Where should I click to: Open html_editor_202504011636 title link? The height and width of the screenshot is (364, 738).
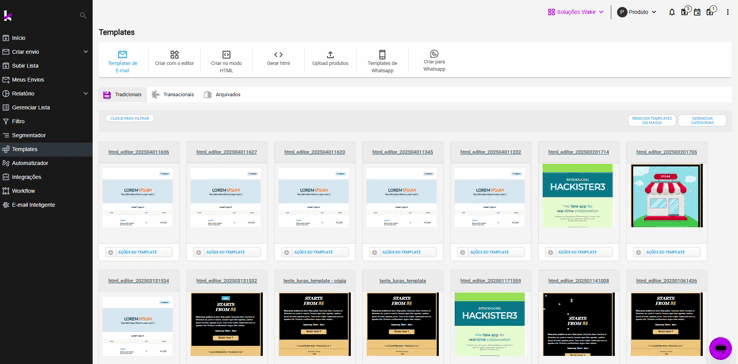point(139,152)
